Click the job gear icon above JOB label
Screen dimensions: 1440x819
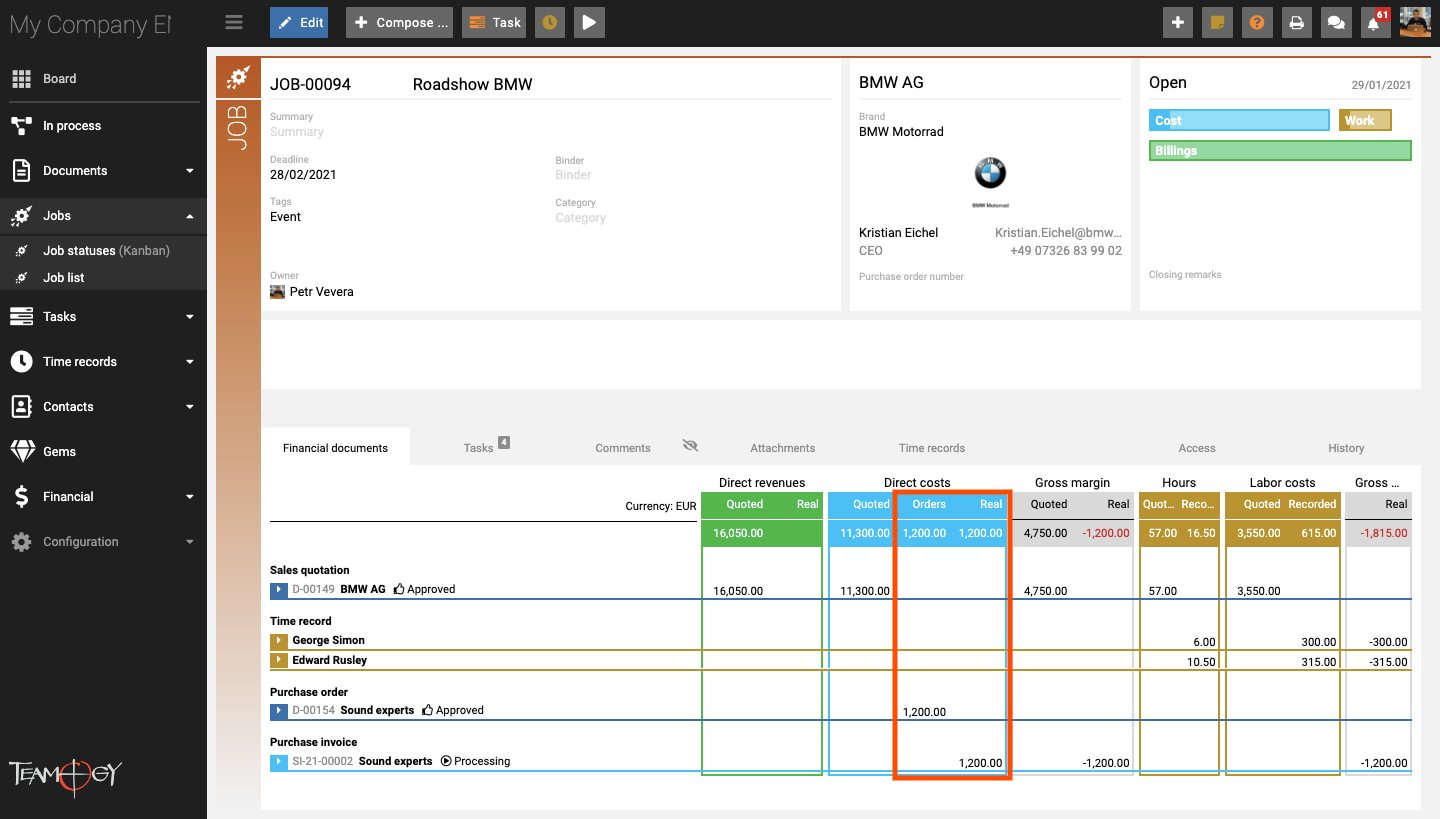238,77
